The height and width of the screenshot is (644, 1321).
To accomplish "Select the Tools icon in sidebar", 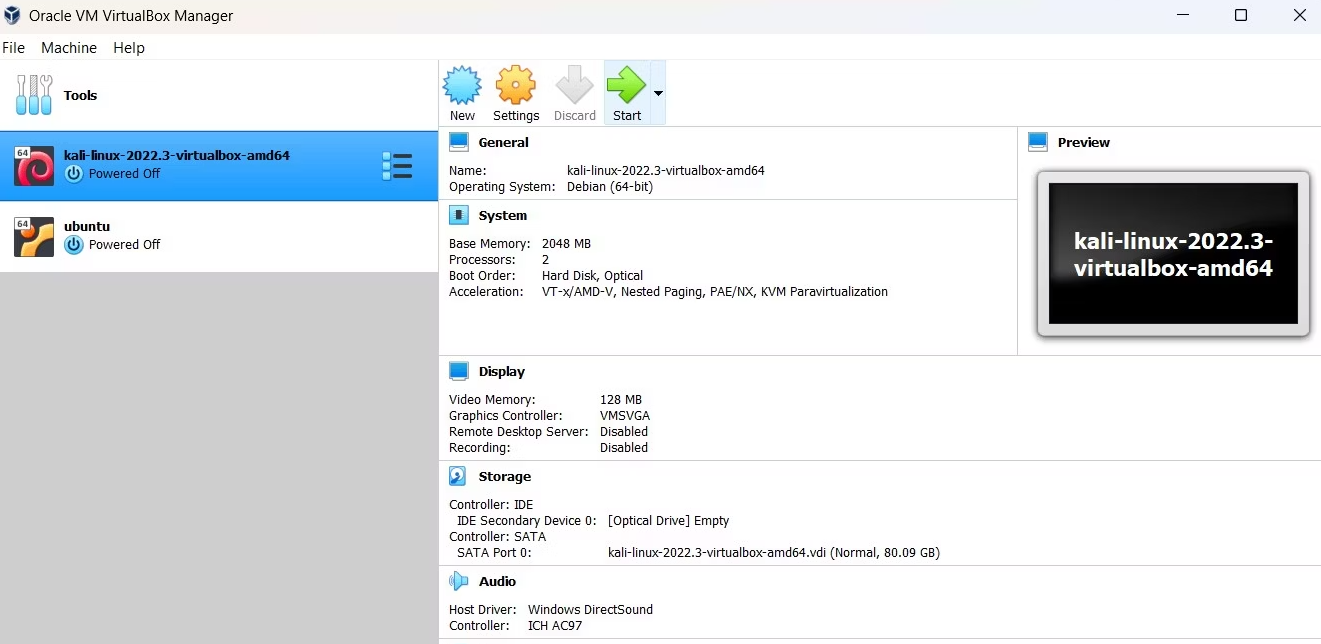I will 34,95.
